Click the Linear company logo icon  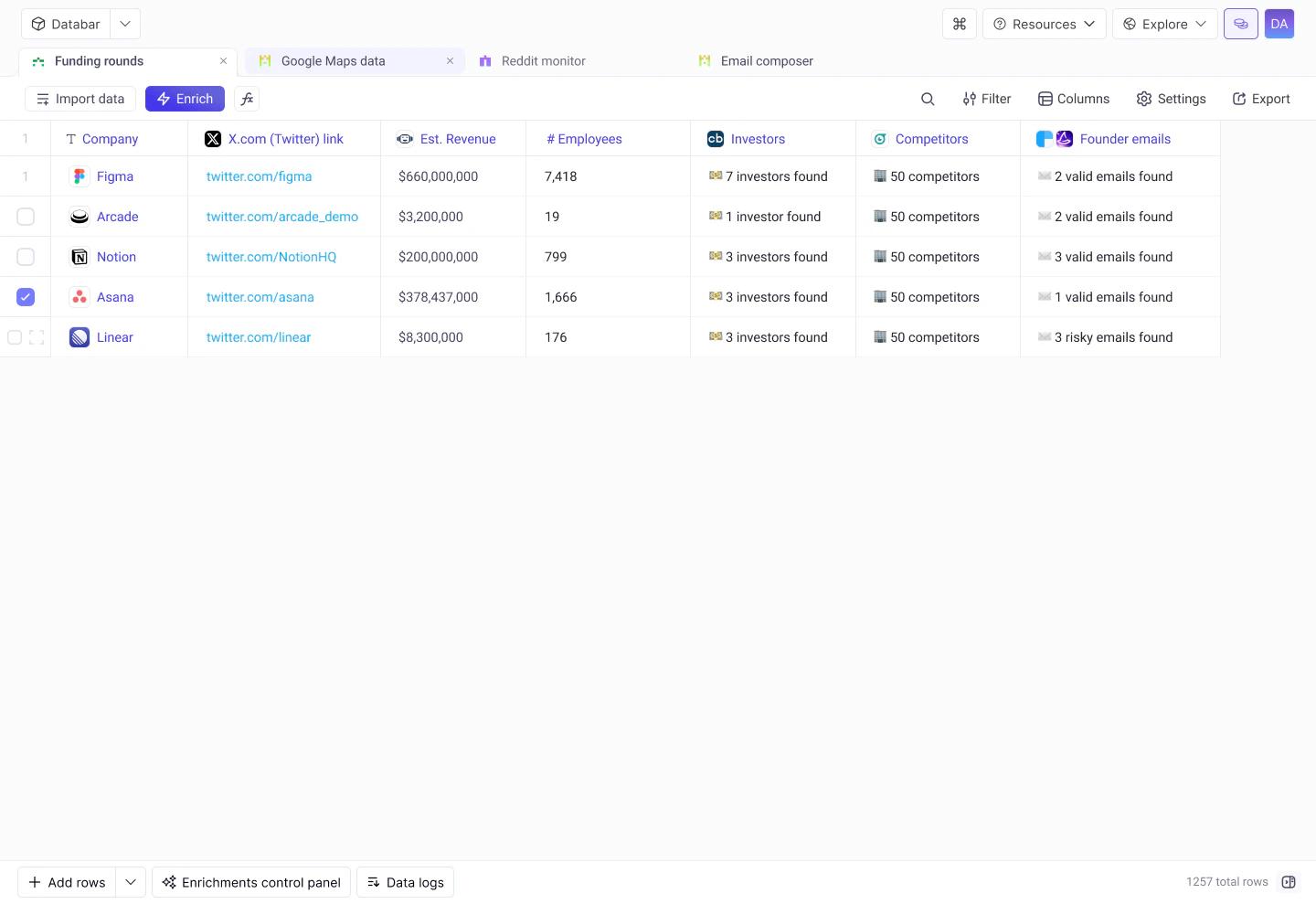[80, 337]
